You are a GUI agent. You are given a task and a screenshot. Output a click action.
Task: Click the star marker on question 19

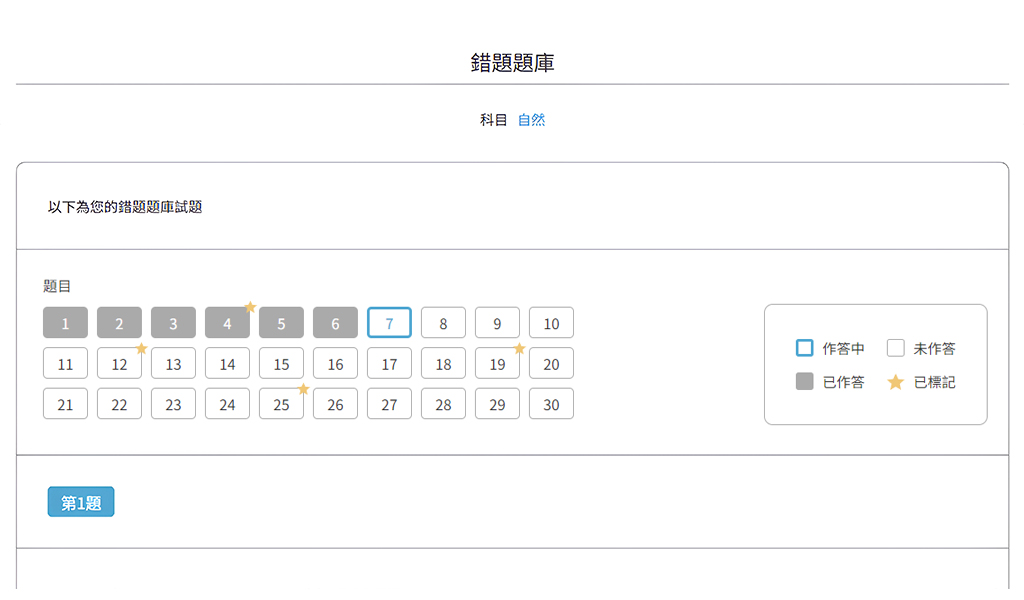[x=519, y=348]
